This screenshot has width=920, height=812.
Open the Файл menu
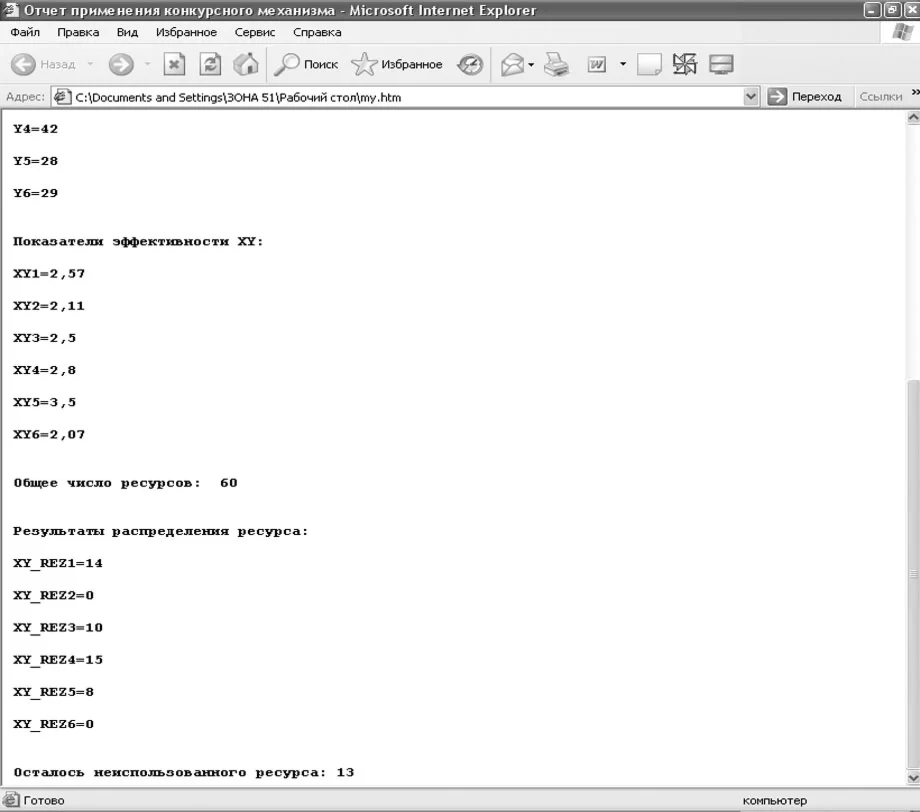click(x=25, y=32)
